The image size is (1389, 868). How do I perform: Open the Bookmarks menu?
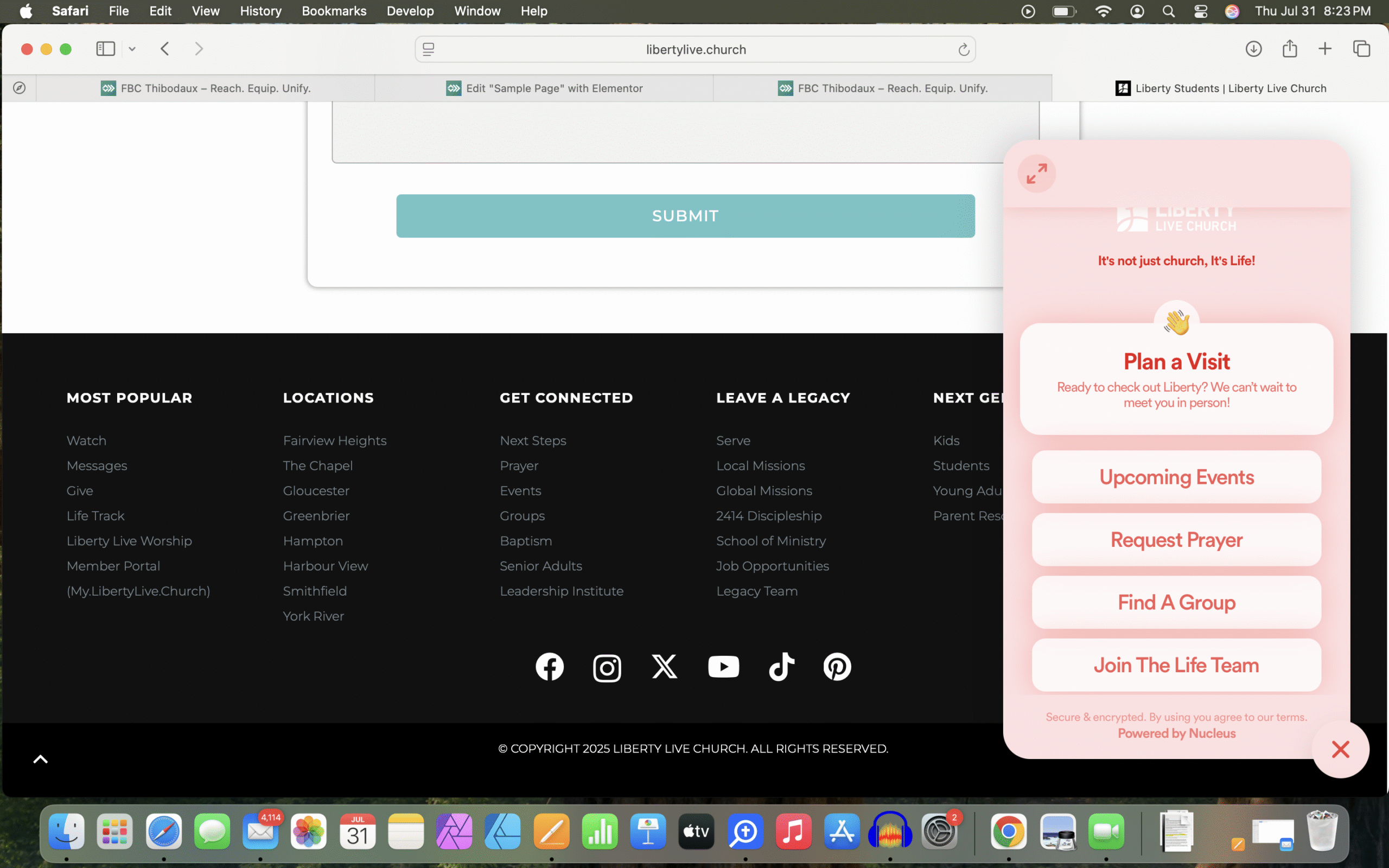pos(334,11)
